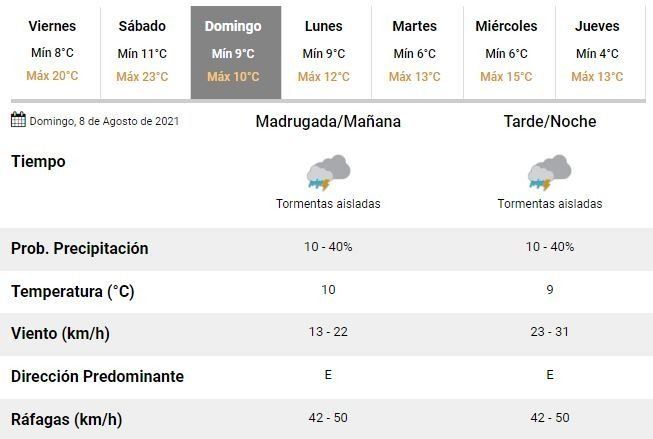Click the Tarde/Noche column header
The height and width of the screenshot is (439, 653).
[x=550, y=122]
